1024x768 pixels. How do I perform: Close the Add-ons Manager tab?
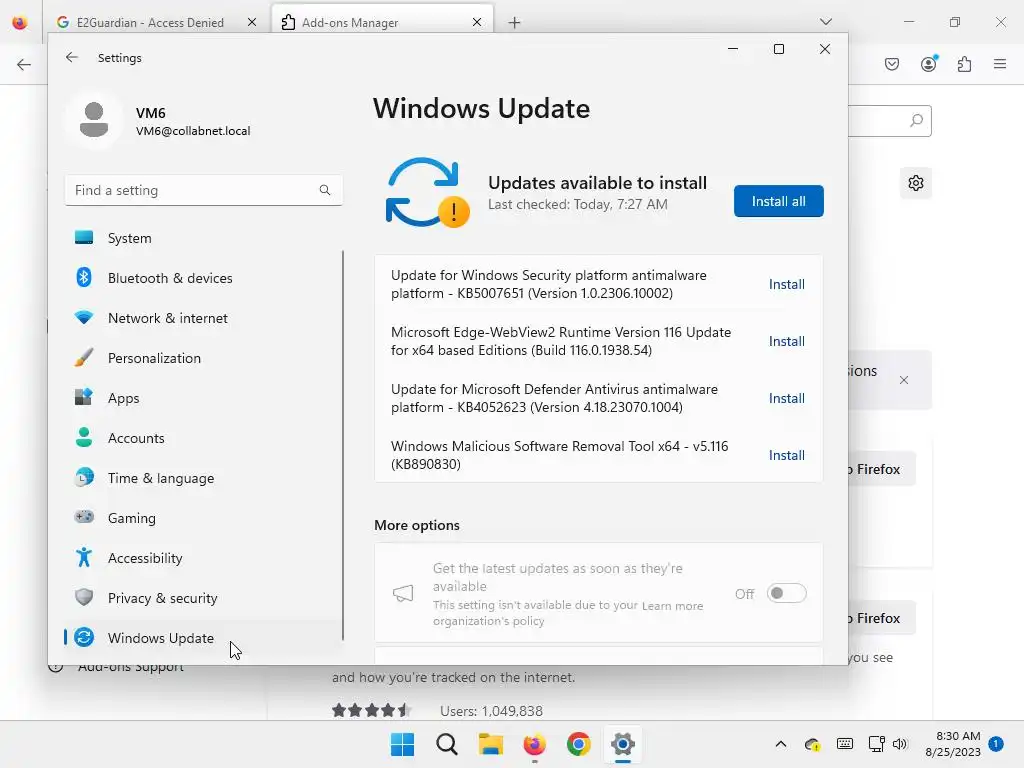coord(477,22)
